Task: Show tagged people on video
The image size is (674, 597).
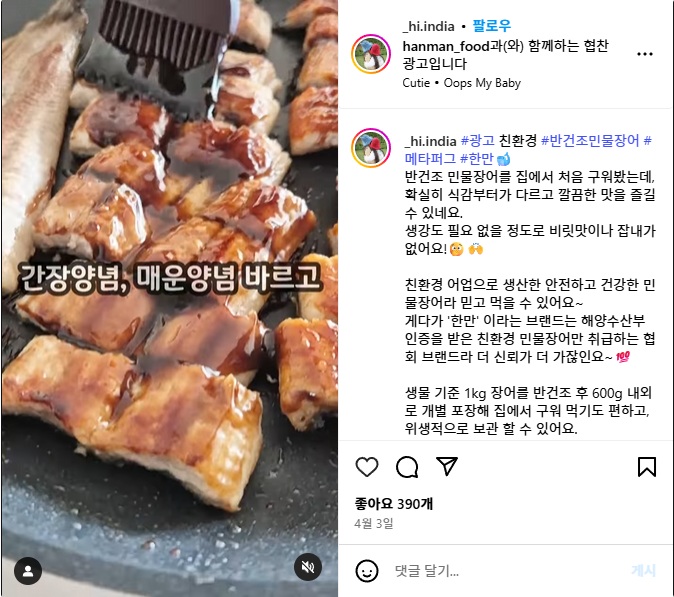Action: click(x=28, y=571)
